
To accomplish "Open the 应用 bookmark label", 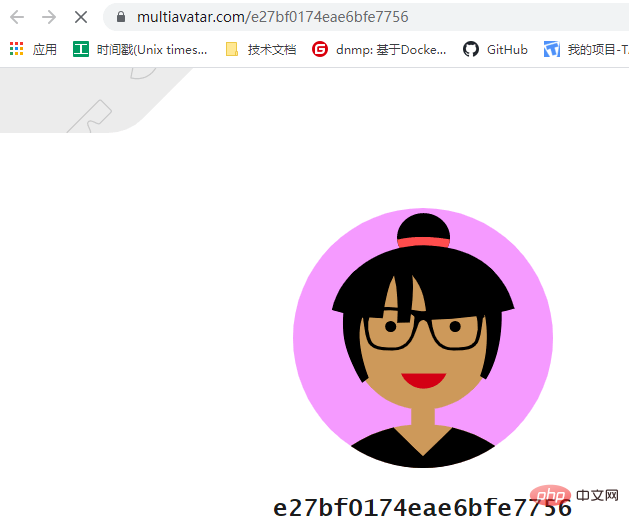I will (45, 49).
